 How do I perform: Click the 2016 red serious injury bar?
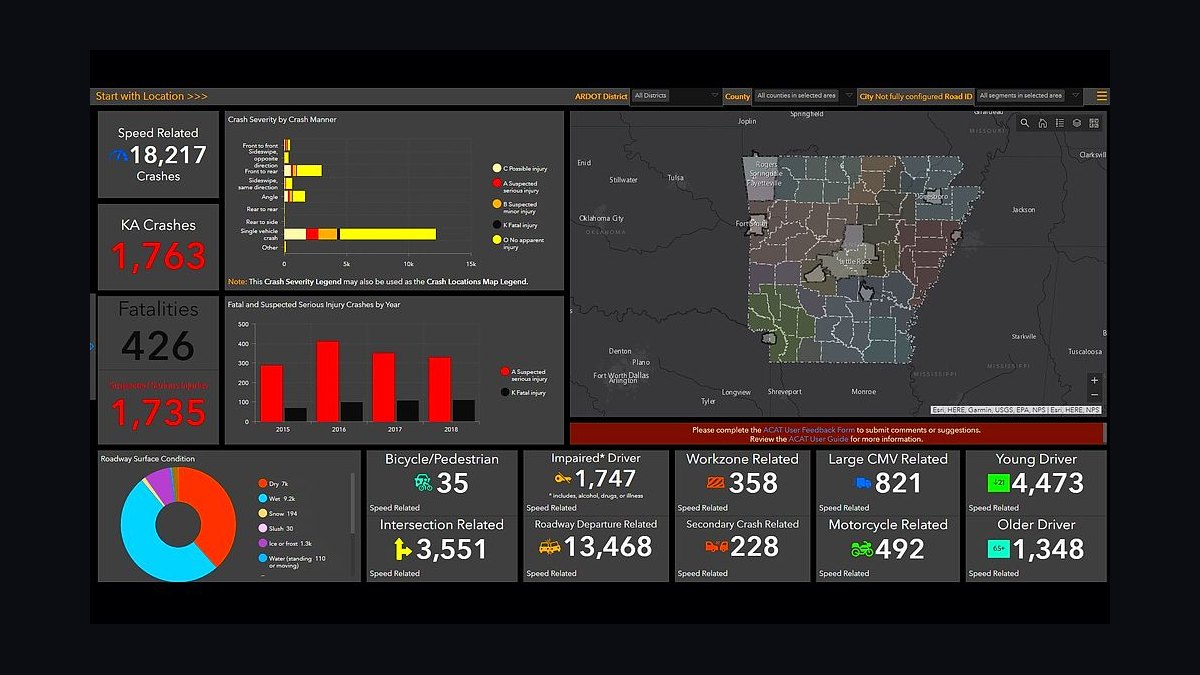tap(327, 381)
